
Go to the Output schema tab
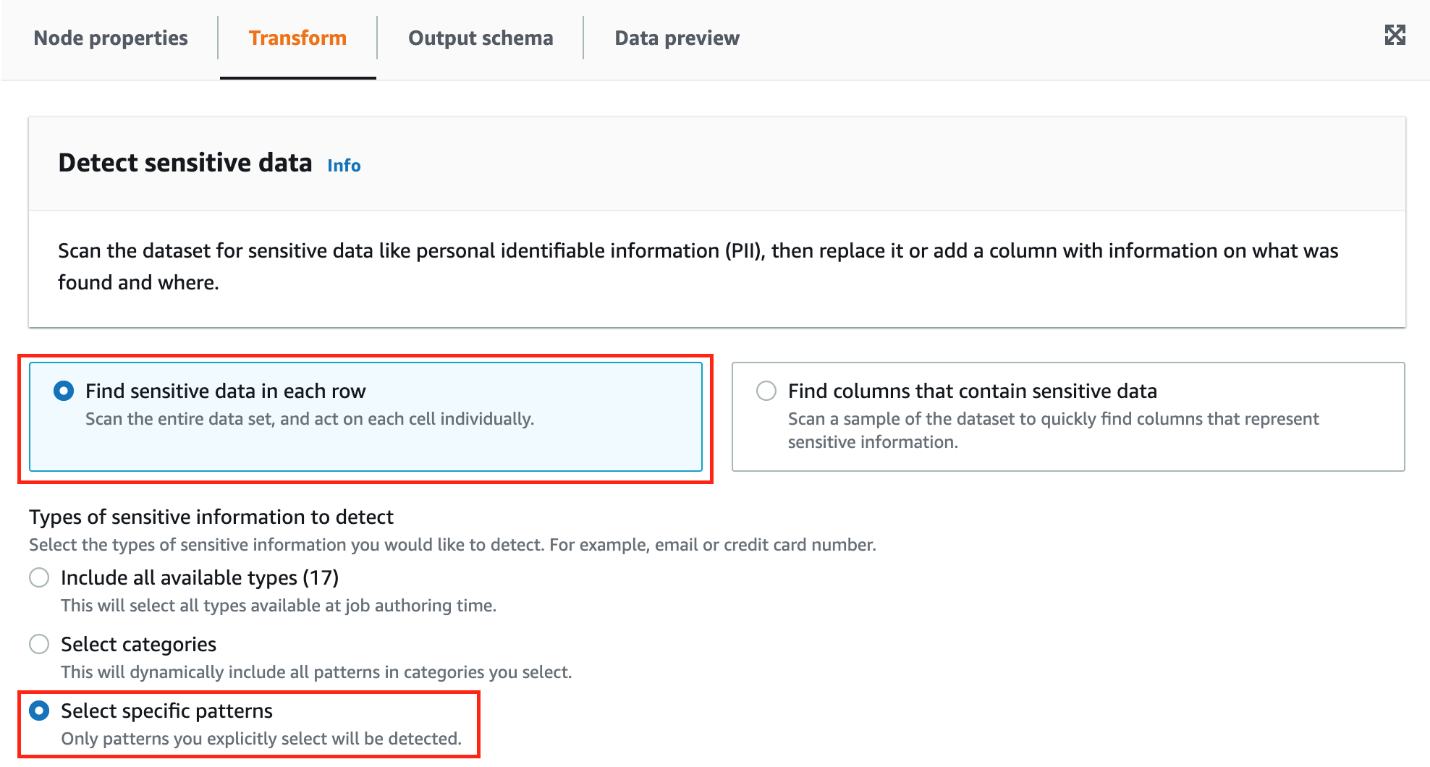point(480,38)
